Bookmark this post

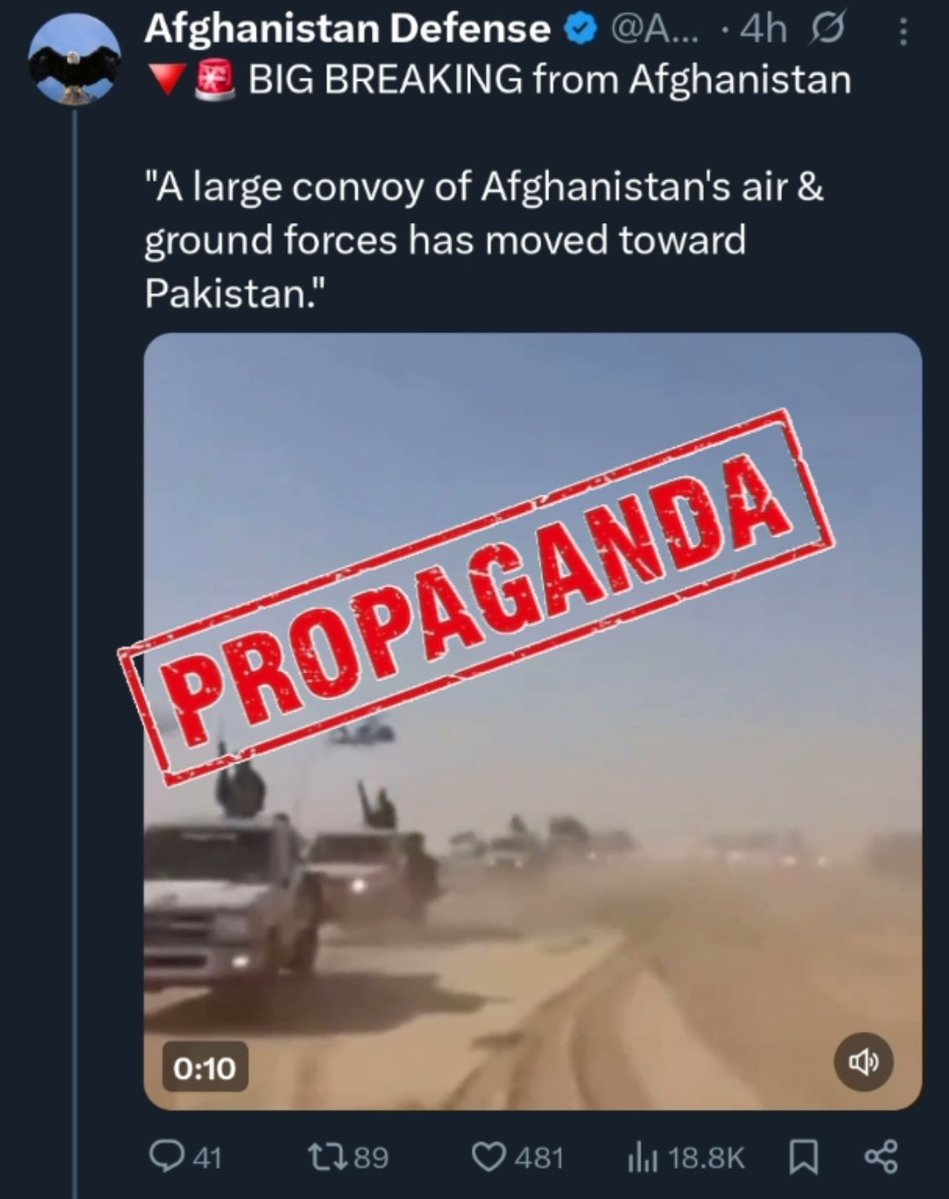[x=803, y=1157]
